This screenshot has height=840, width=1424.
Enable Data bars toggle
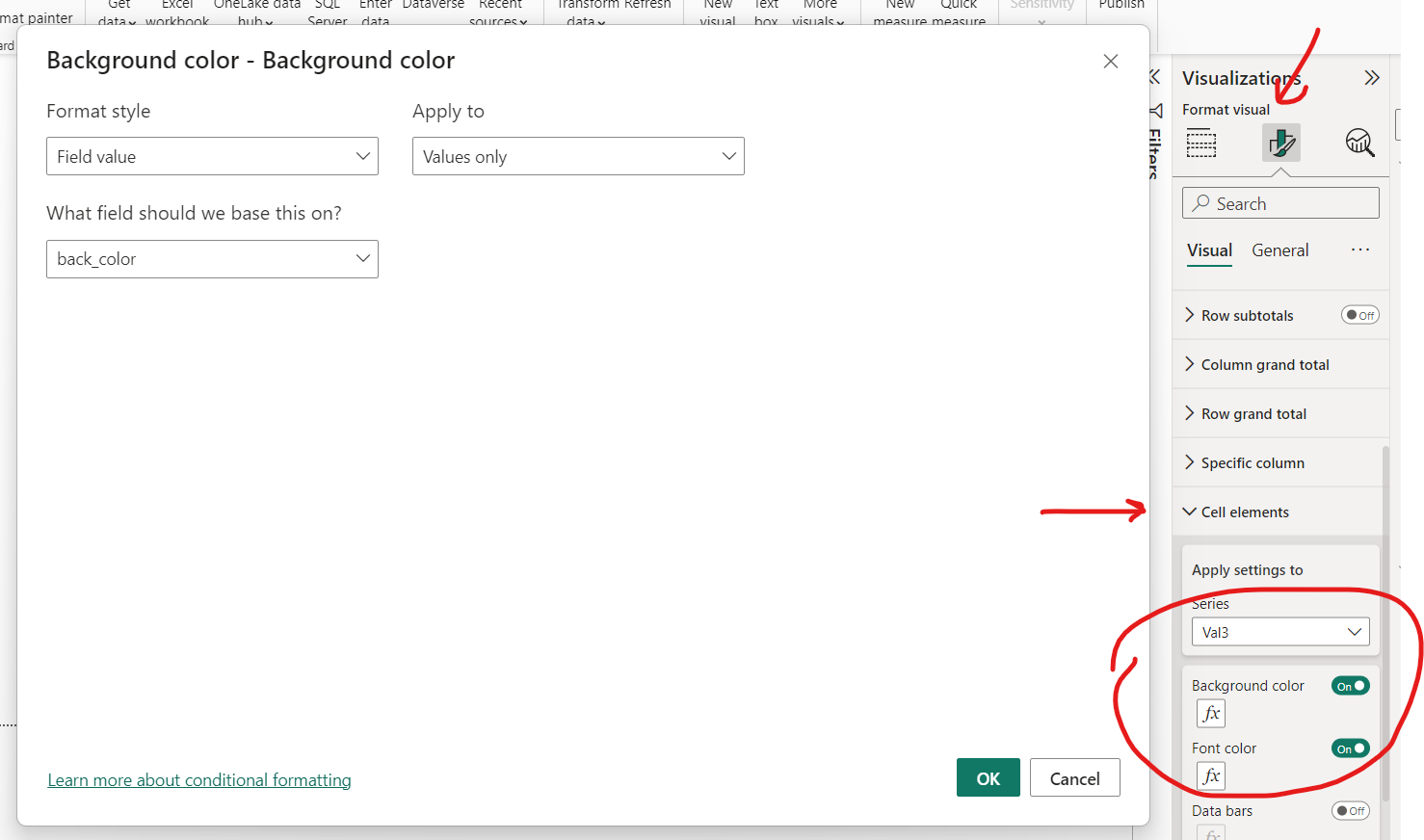click(1351, 811)
